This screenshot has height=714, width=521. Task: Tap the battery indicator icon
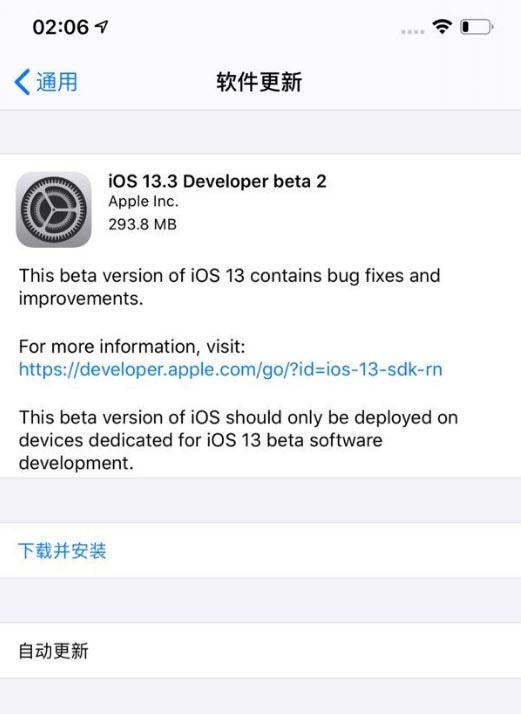pyautogui.click(x=477, y=27)
